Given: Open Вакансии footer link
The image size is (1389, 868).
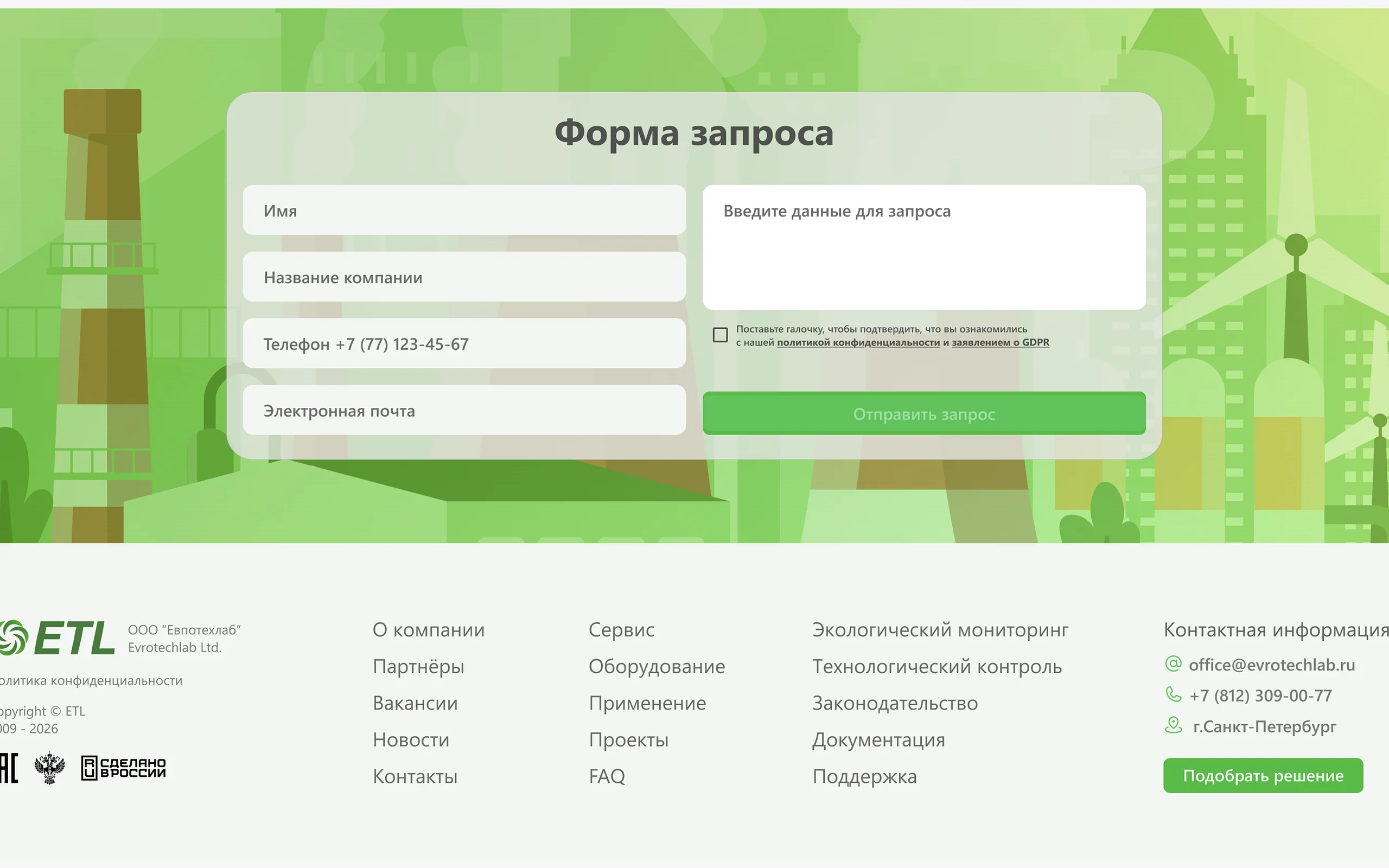Looking at the screenshot, I should (415, 703).
